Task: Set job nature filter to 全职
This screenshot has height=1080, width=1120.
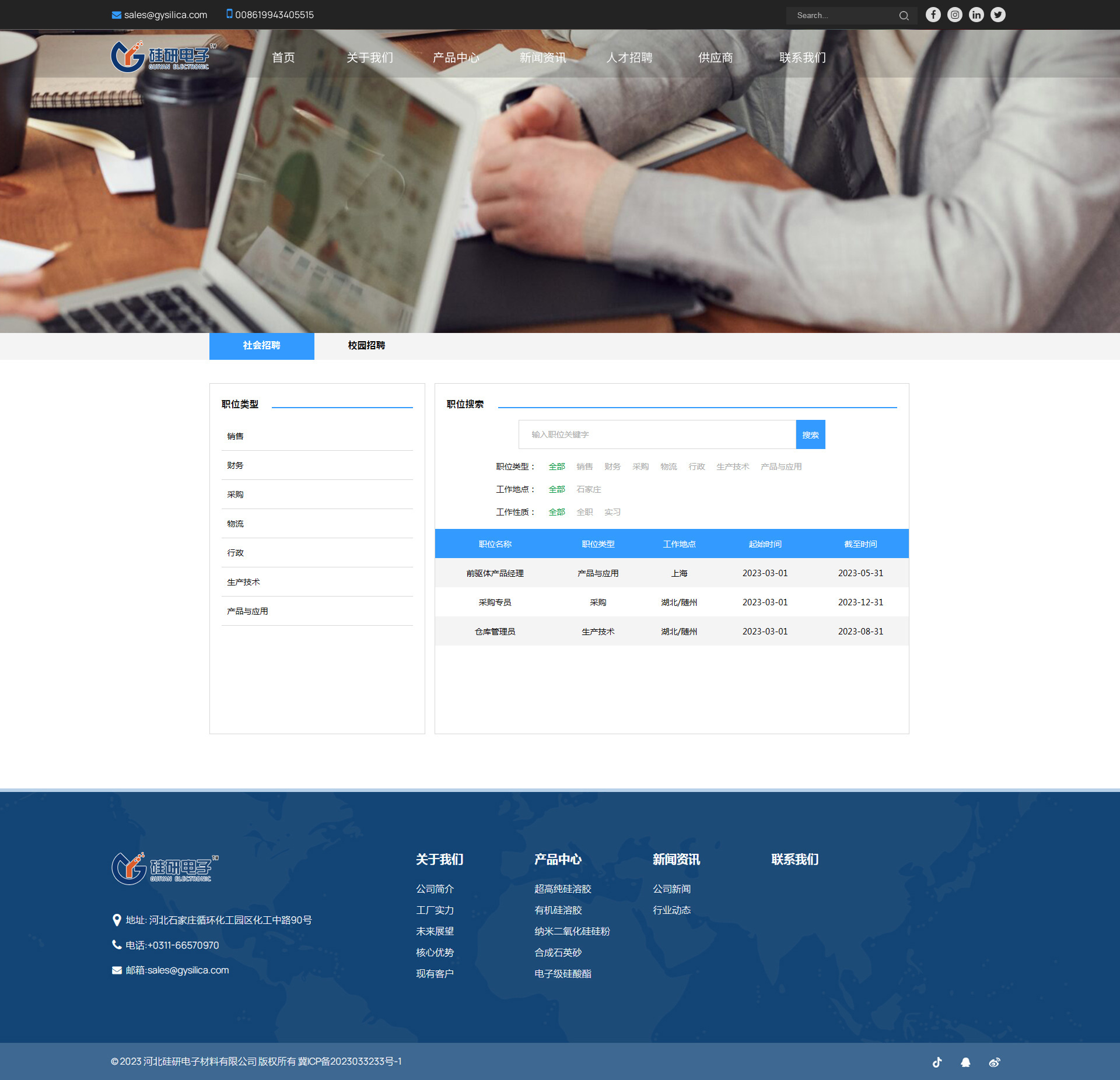Action: click(x=584, y=512)
